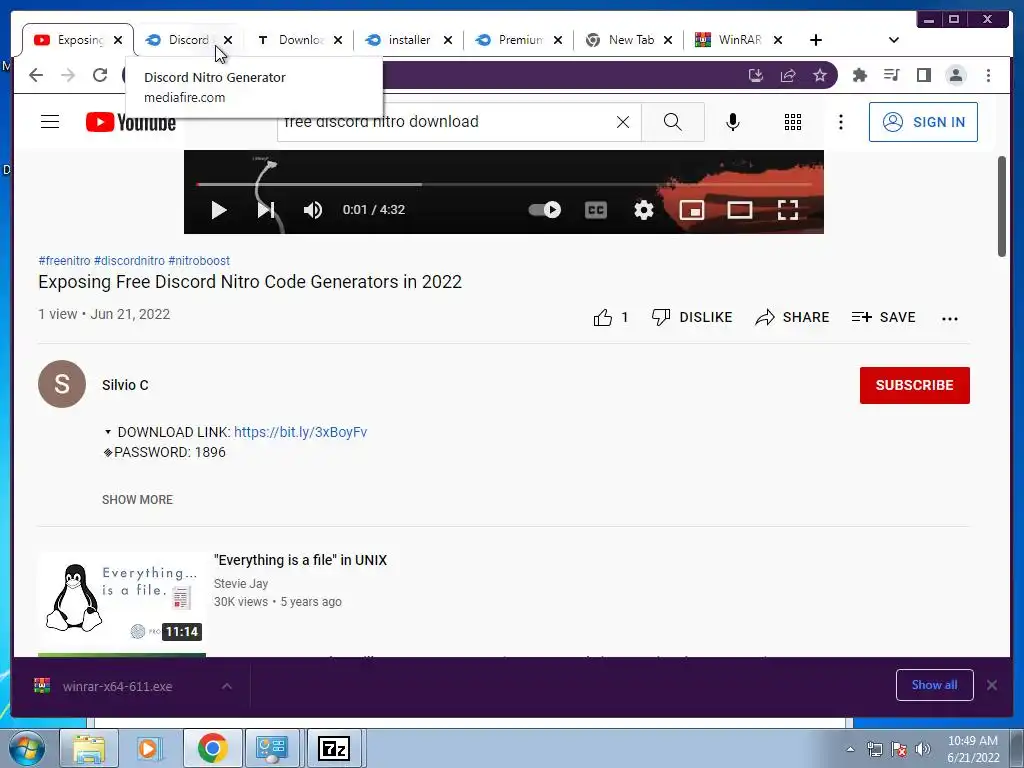Switch to the Exposing YouTube tab
Screen dimensions: 1024x768
(78, 40)
